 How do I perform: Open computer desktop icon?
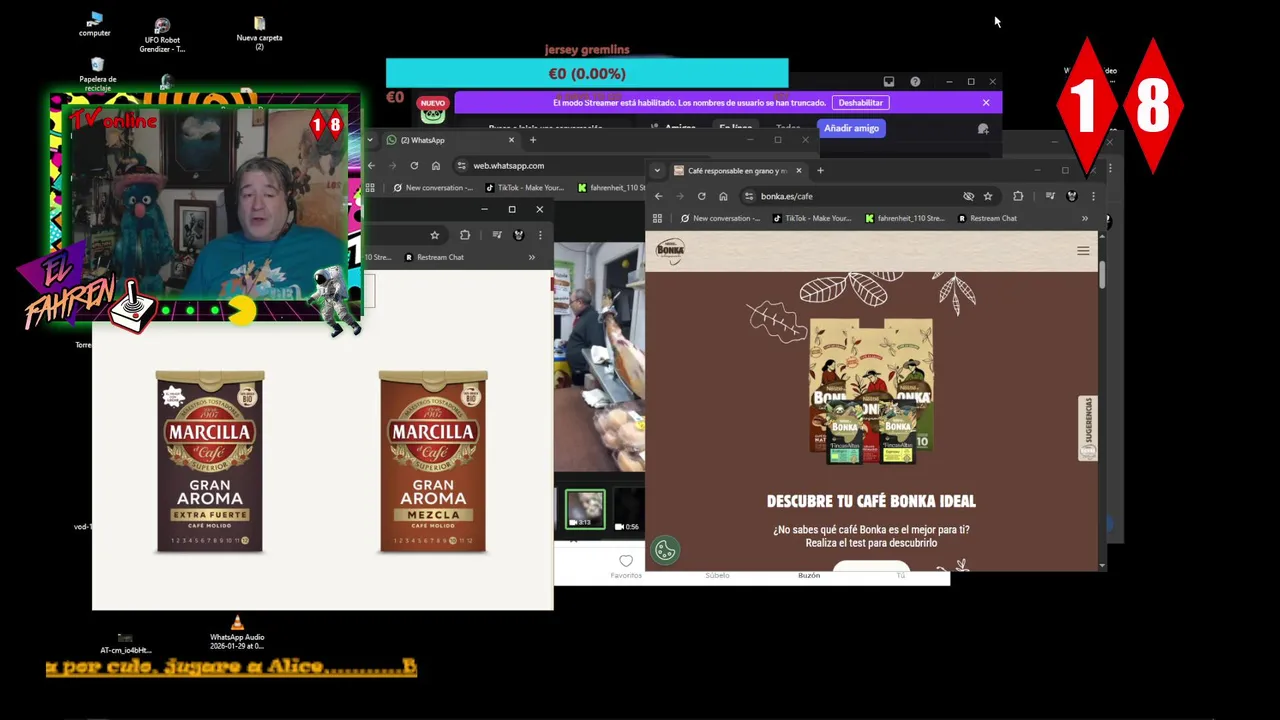(x=95, y=25)
